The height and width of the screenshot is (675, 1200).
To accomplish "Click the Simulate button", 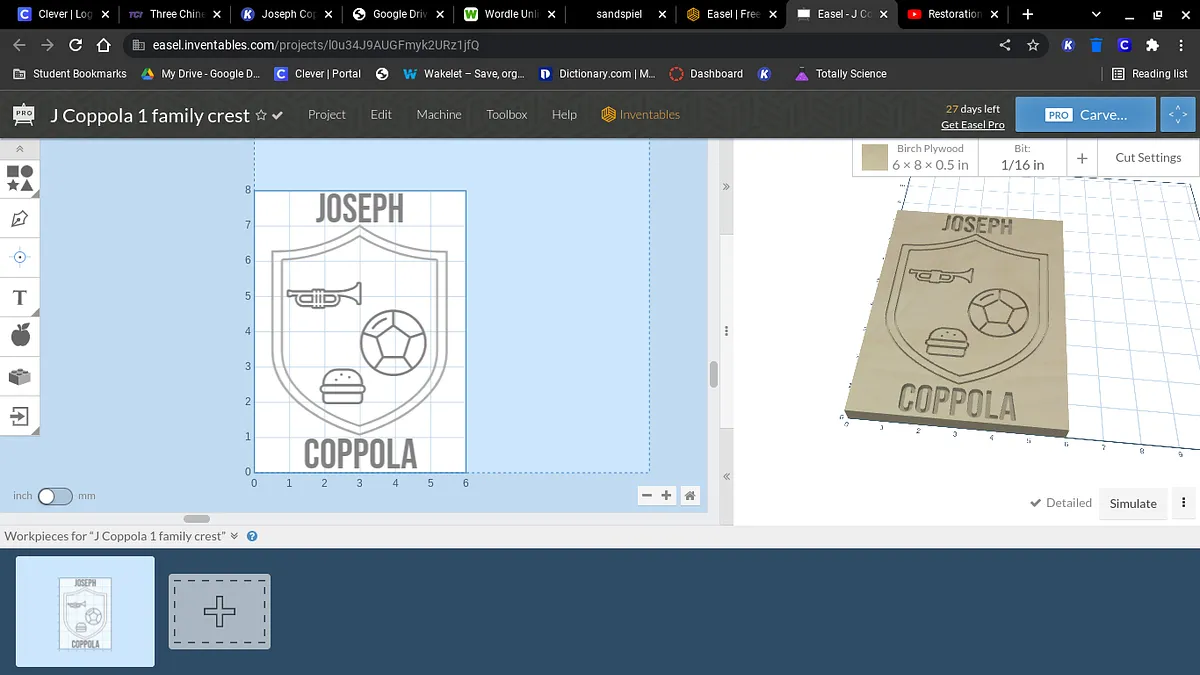I will pyautogui.click(x=1133, y=503).
